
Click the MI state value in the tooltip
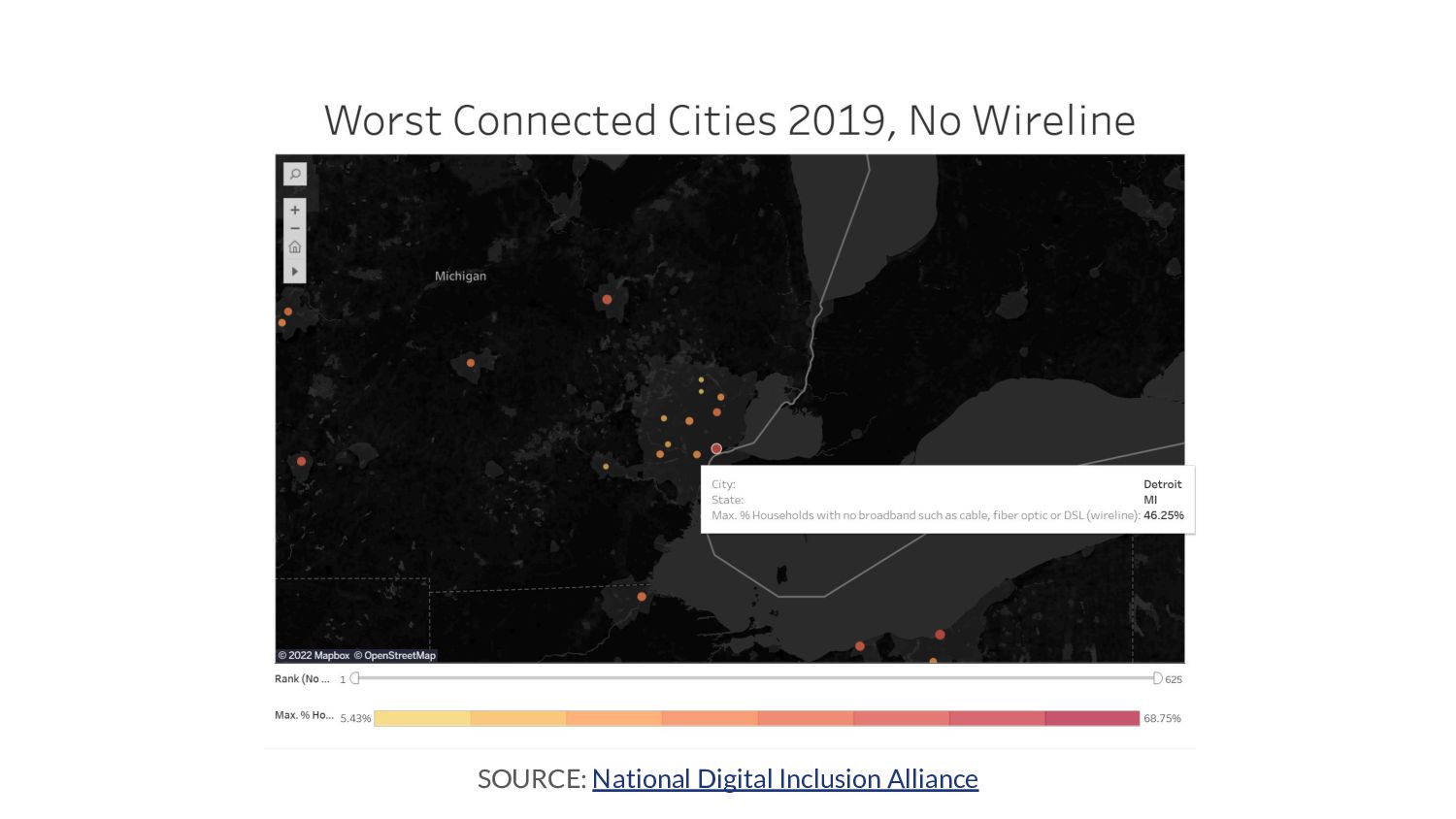click(x=1150, y=500)
